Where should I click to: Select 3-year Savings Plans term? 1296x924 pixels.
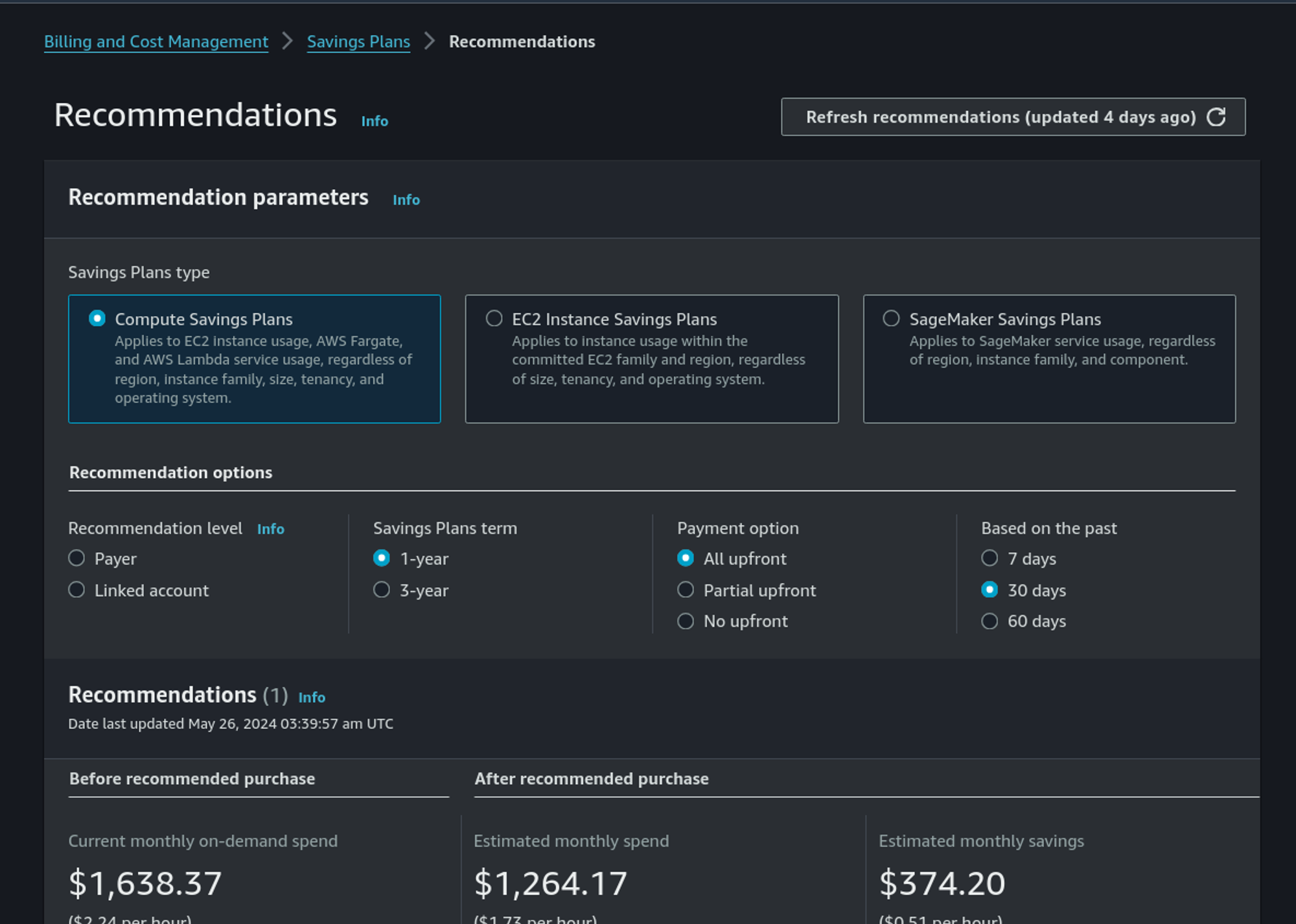382,590
